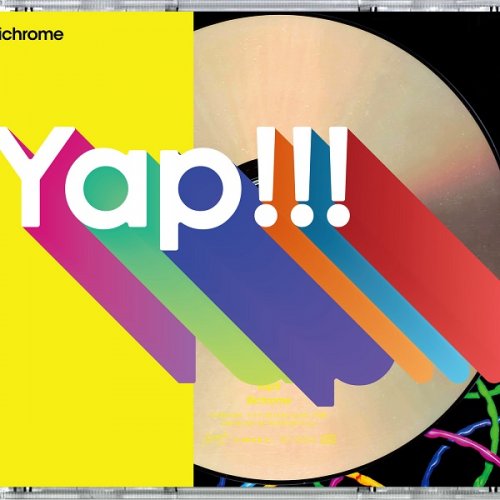Click the dark blue center of letter p
The image size is (500, 500).
201,188
